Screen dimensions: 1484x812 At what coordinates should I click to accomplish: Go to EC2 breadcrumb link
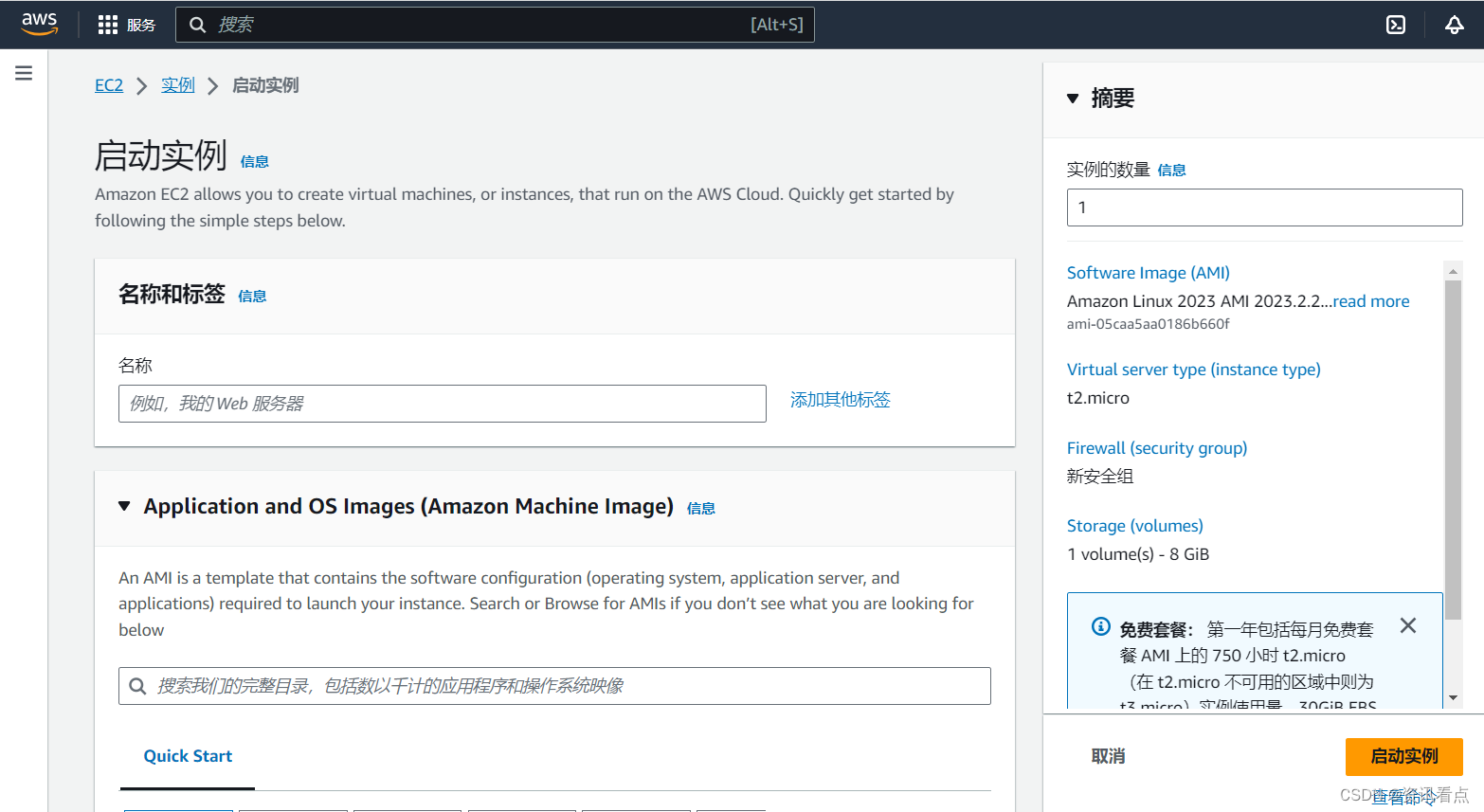(109, 85)
